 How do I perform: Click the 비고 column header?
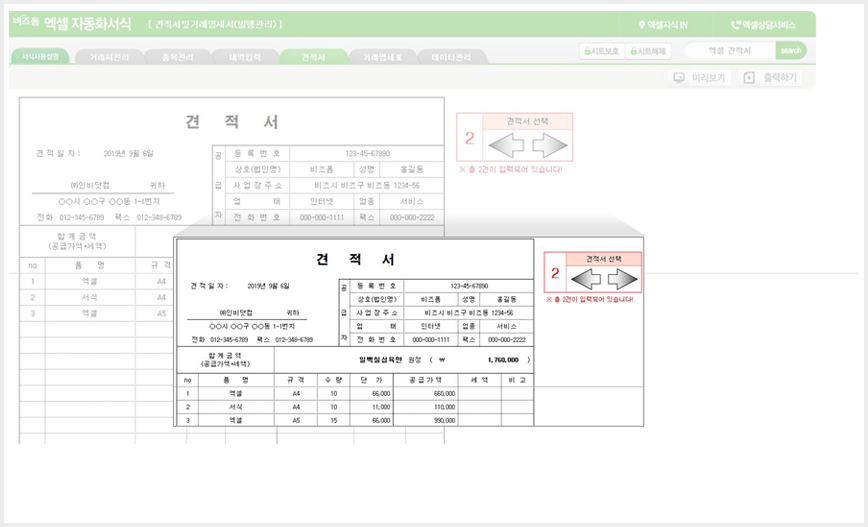tap(517, 380)
